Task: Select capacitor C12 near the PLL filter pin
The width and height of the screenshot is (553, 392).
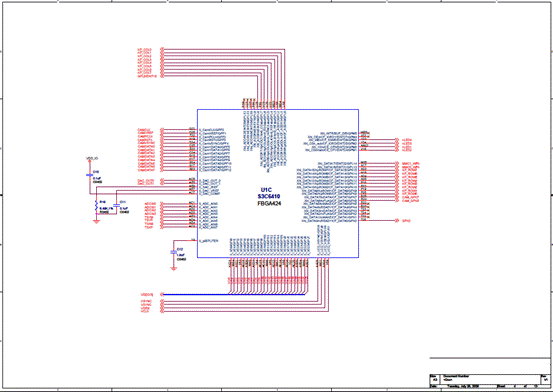Action: [173, 252]
